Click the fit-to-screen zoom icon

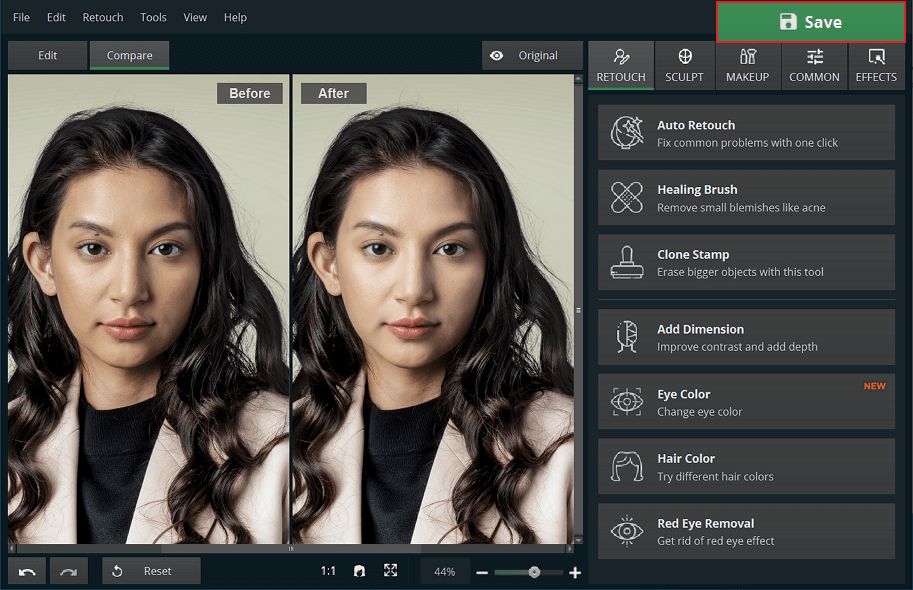[x=390, y=570]
